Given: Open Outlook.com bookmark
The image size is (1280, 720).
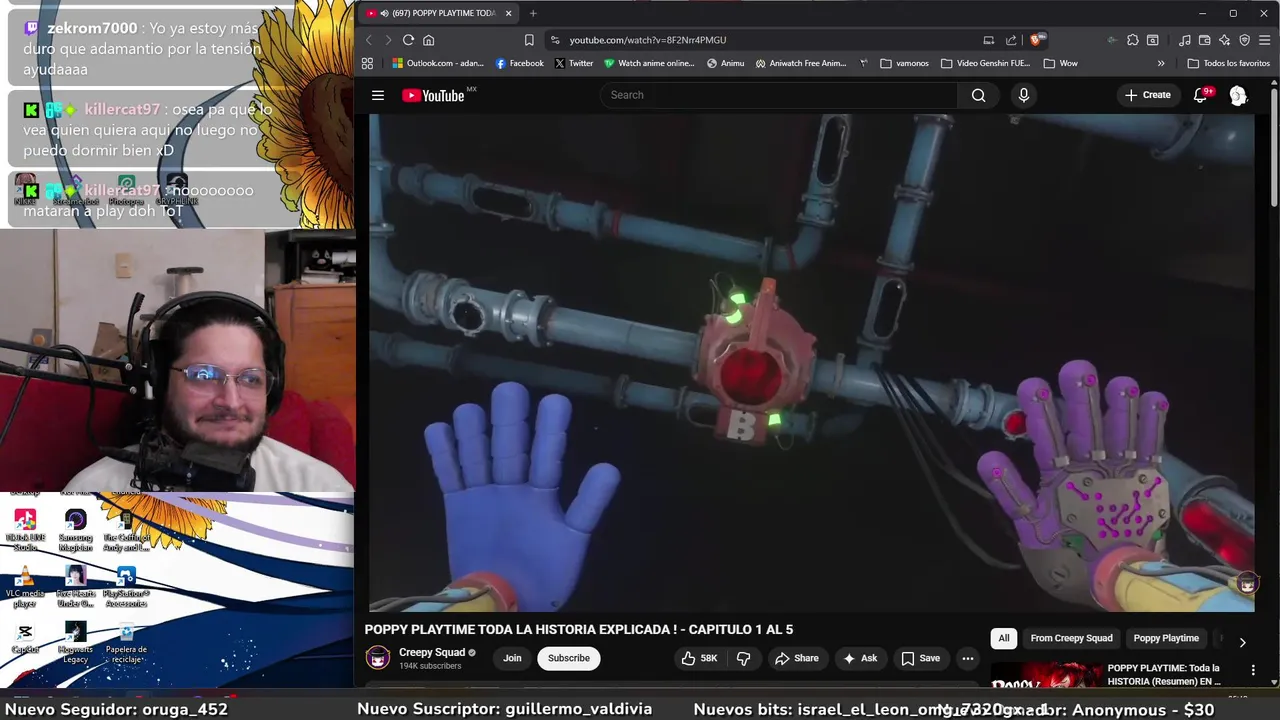Looking at the screenshot, I should (438, 63).
